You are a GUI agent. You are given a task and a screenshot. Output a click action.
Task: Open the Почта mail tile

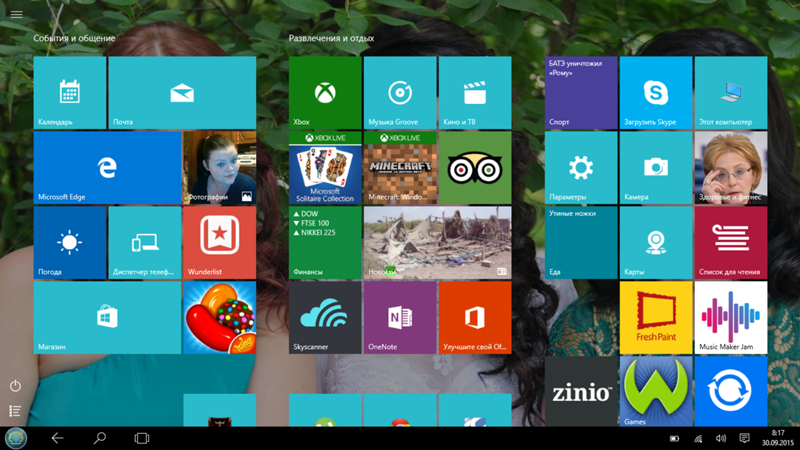[182, 92]
